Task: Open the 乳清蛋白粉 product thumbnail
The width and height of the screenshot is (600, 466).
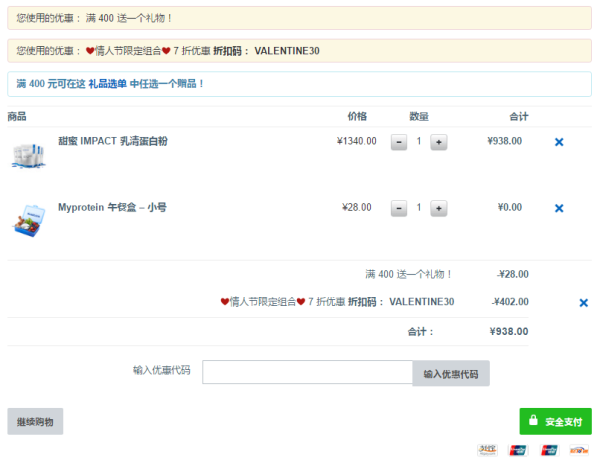Action: (29, 154)
